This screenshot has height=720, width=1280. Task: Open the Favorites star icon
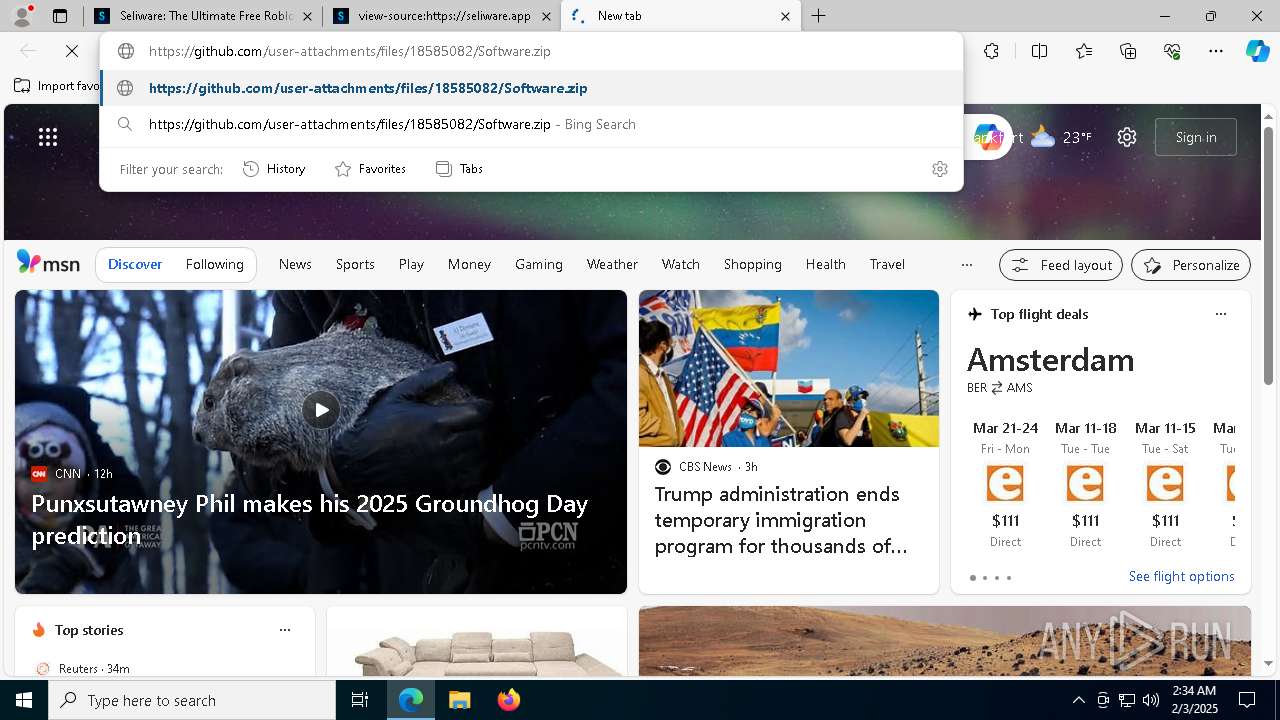click(1084, 51)
